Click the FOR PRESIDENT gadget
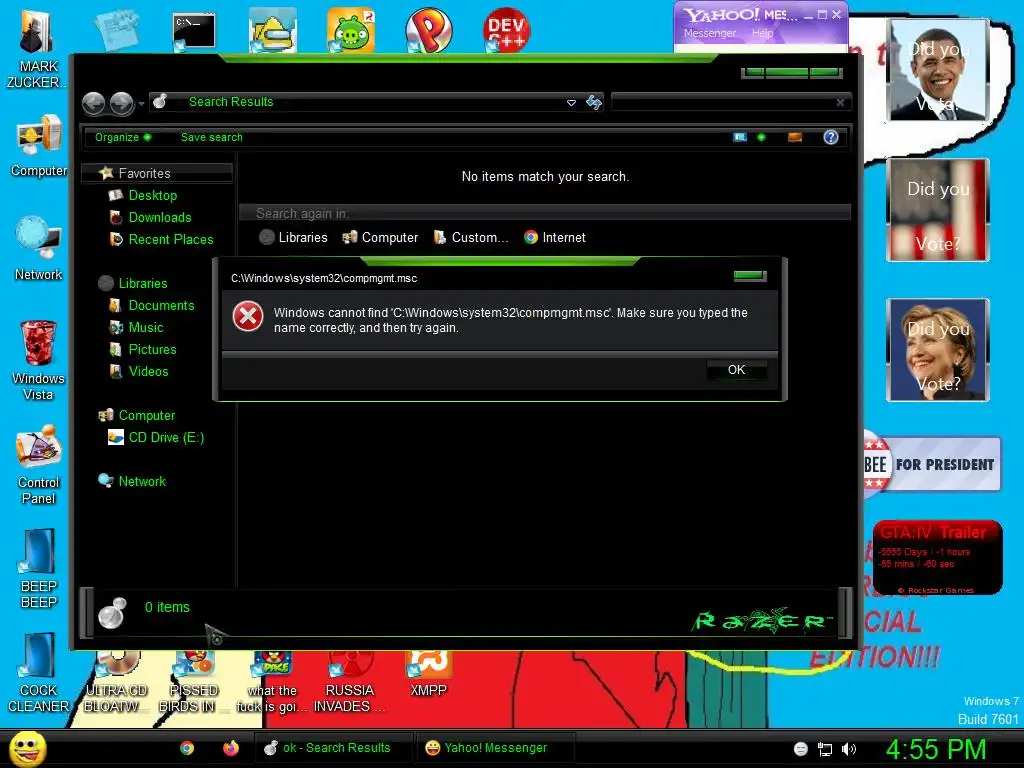 click(x=932, y=464)
